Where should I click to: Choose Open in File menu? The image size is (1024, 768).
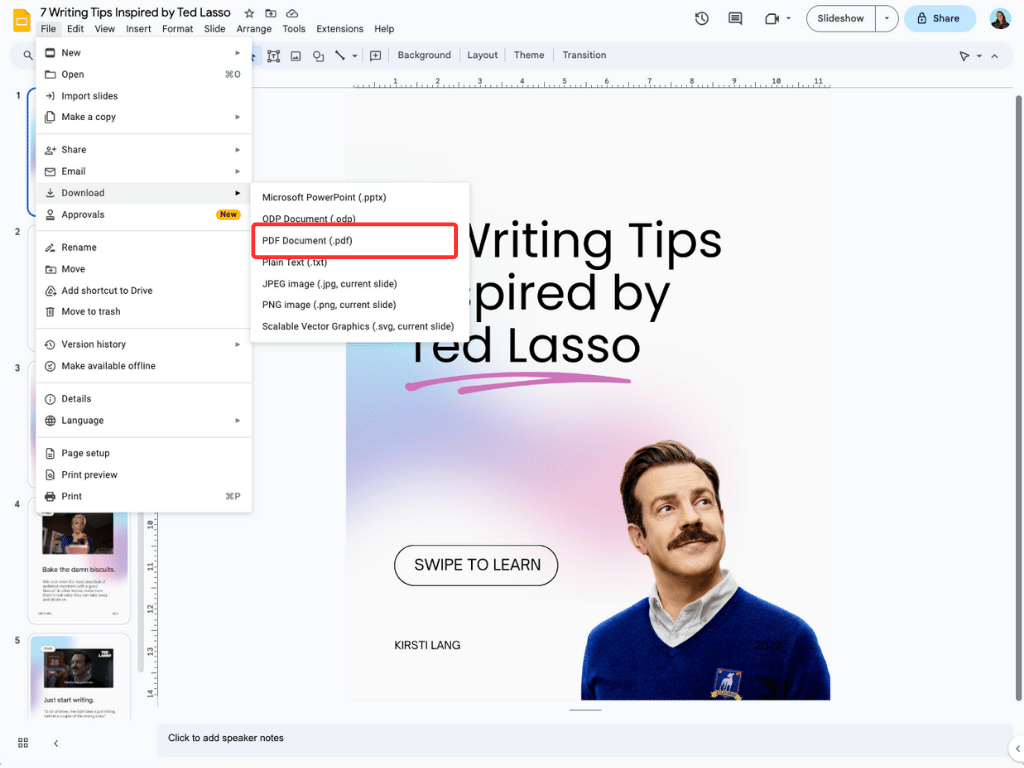(144, 74)
